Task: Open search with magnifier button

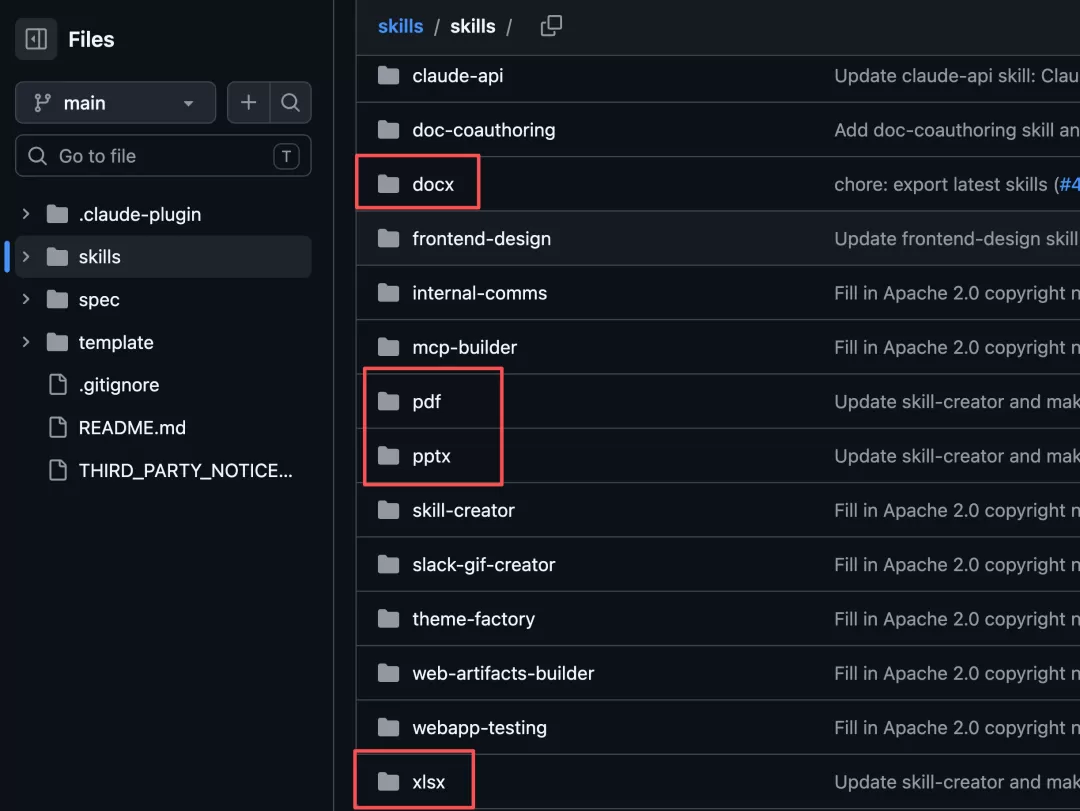Action: (291, 103)
